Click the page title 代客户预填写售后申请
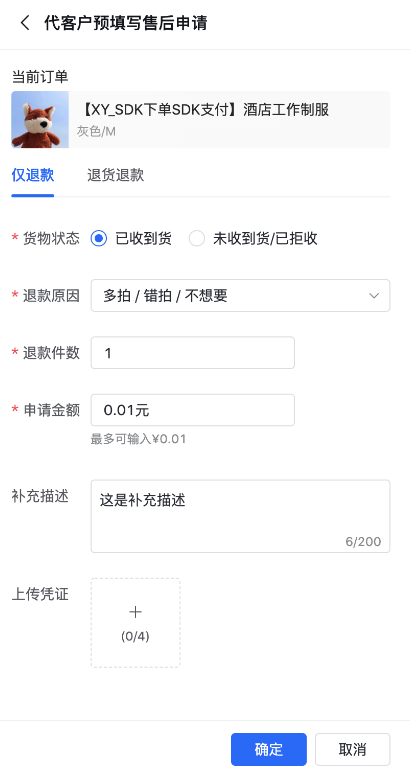This screenshot has height=772, width=410. [x=126, y=23]
